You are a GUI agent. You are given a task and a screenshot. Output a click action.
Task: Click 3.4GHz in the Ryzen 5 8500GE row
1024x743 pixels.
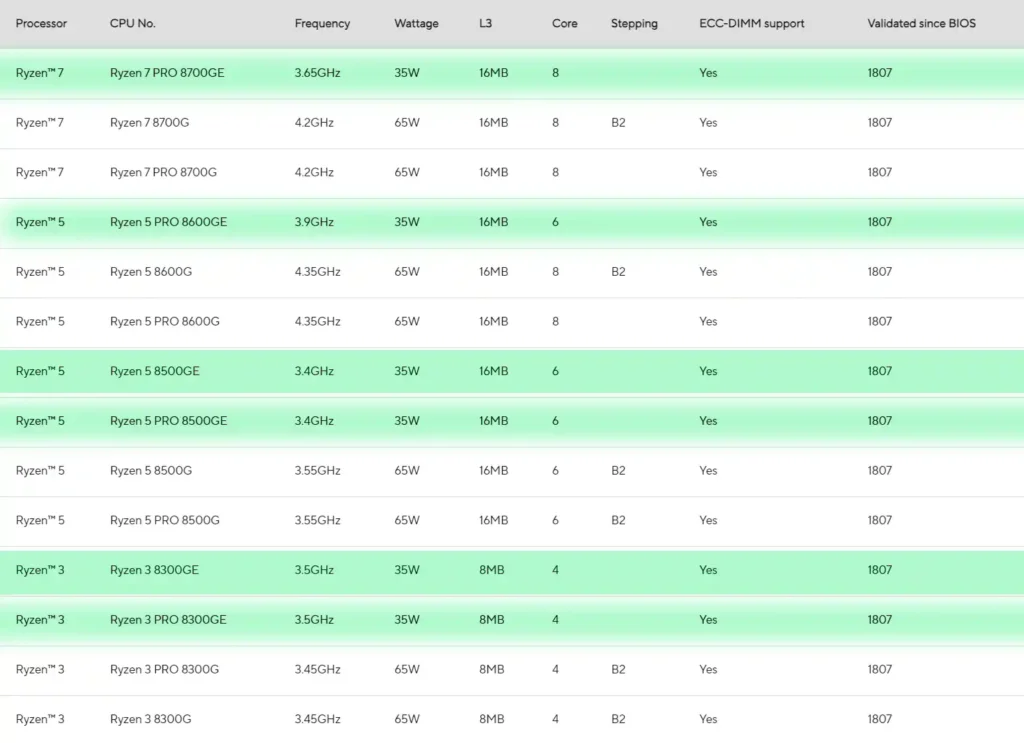point(314,371)
